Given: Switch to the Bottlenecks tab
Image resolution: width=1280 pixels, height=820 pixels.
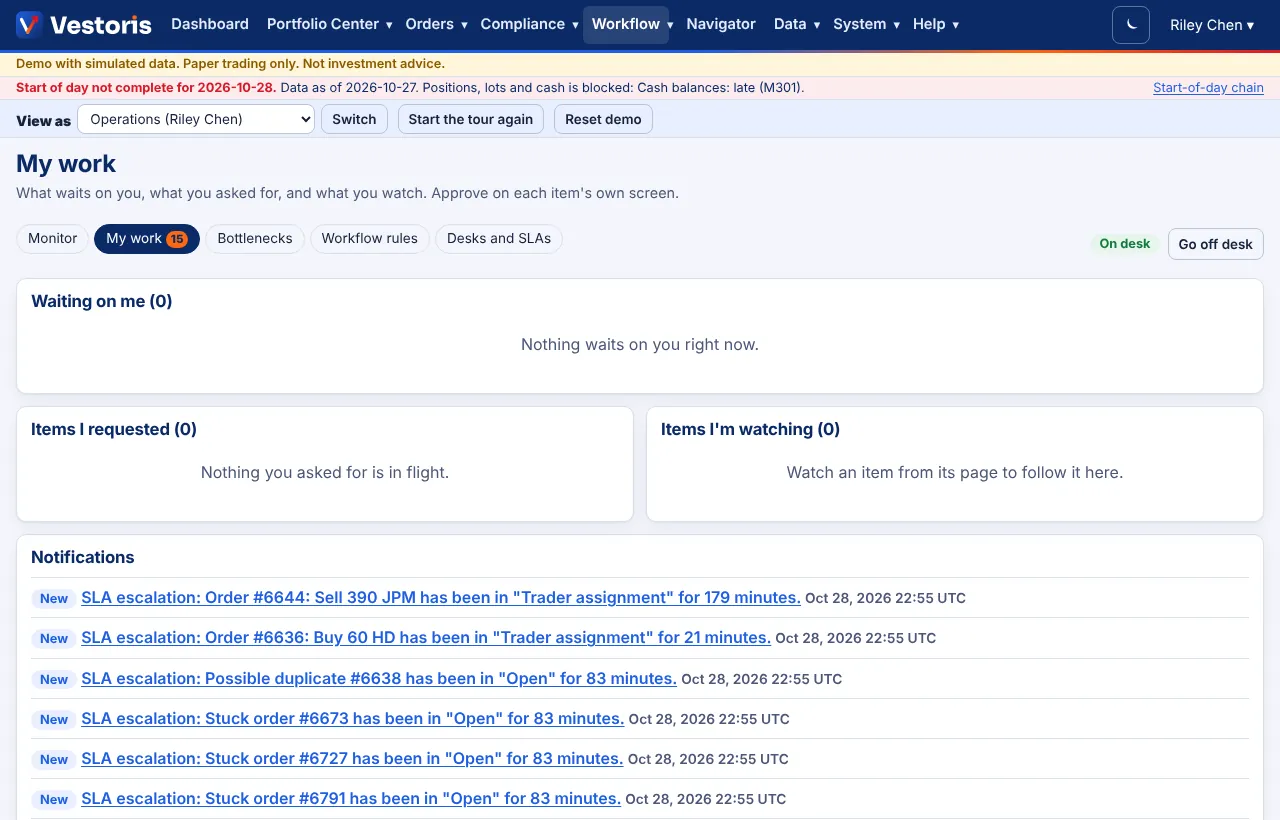Looking at the screenshot, I should (x=255, y=238).
